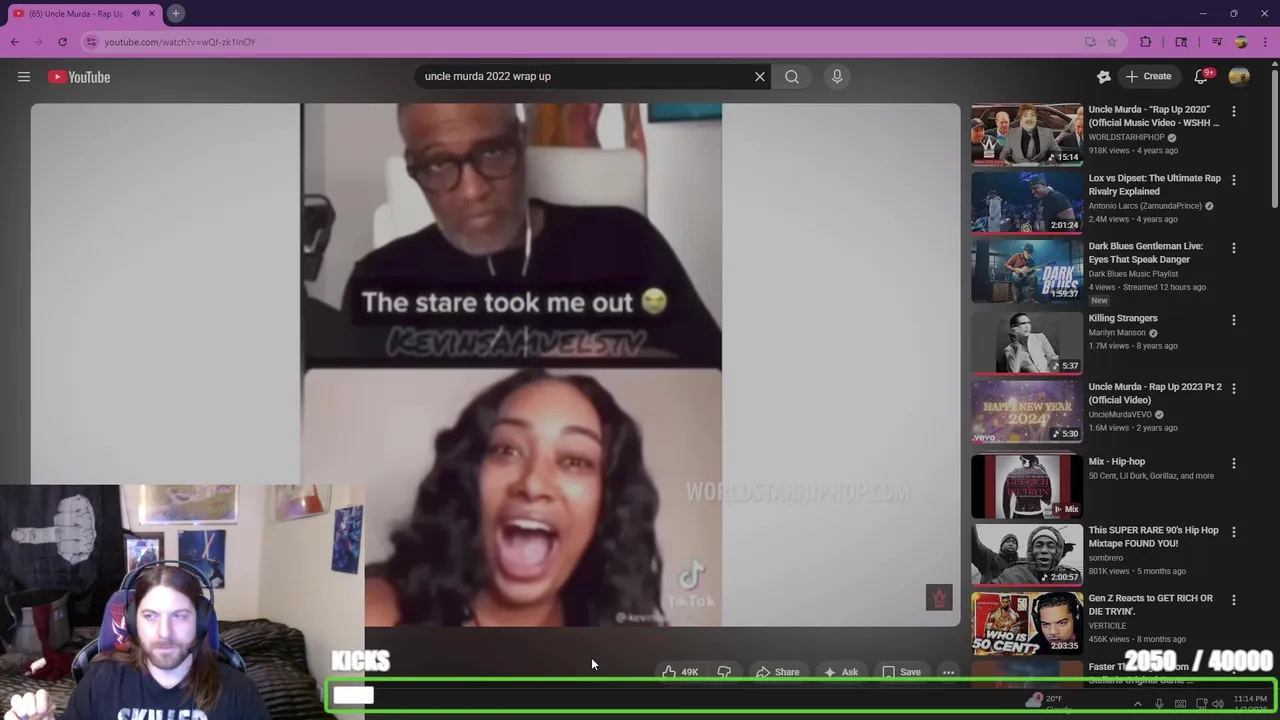
Task: Share the video
Action: 777,672
